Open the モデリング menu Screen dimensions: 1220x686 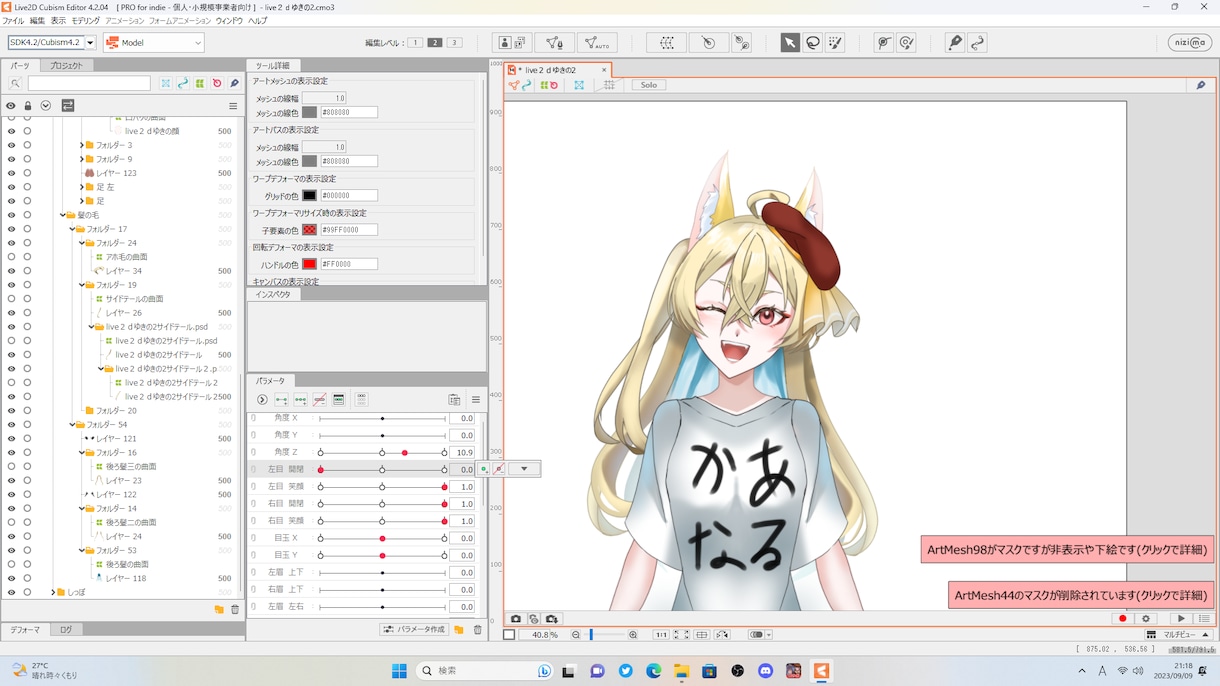[x=85, y=21]
